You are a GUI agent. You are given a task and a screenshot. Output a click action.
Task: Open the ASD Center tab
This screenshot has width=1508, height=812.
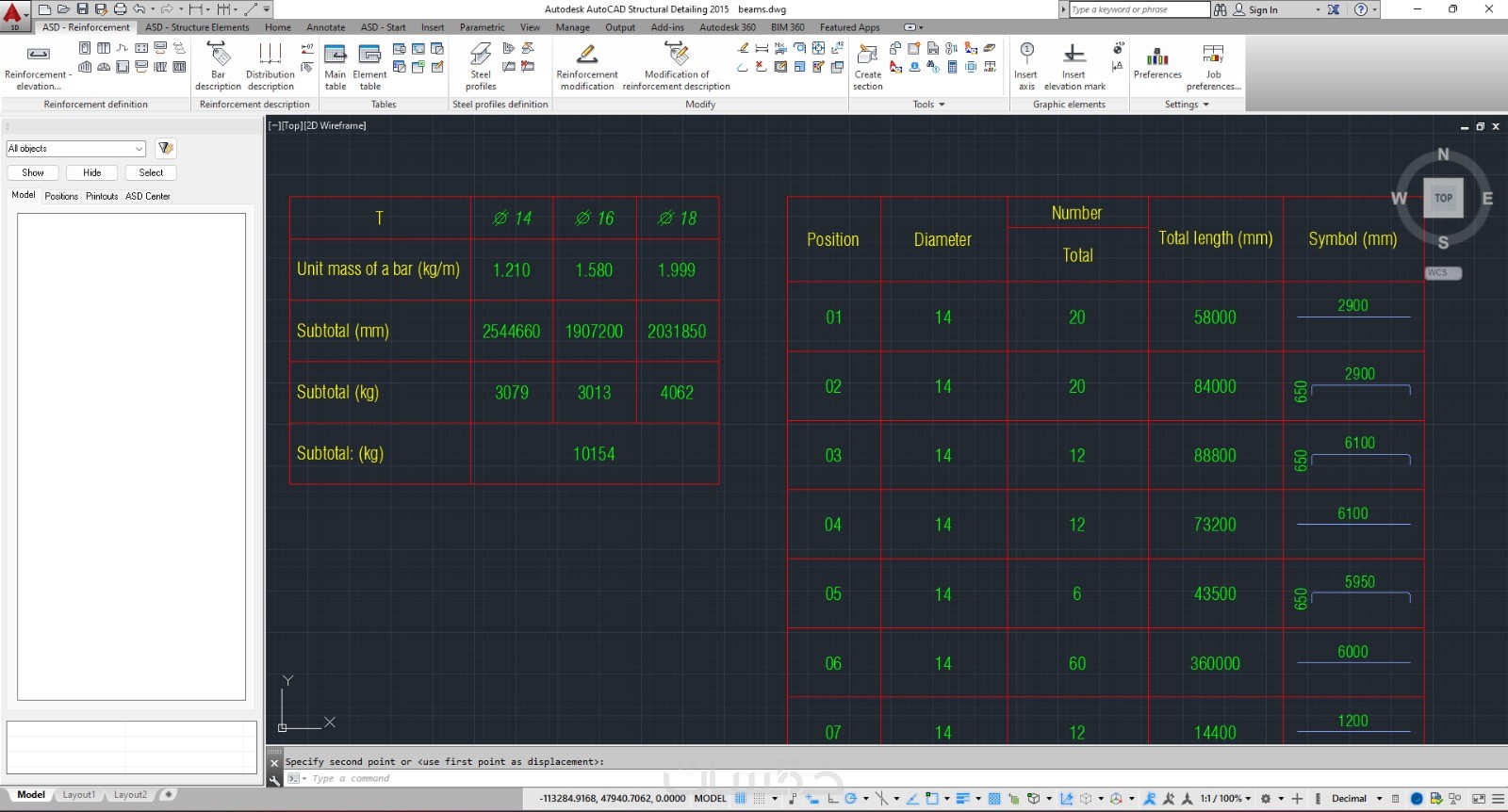pos(148,196)
